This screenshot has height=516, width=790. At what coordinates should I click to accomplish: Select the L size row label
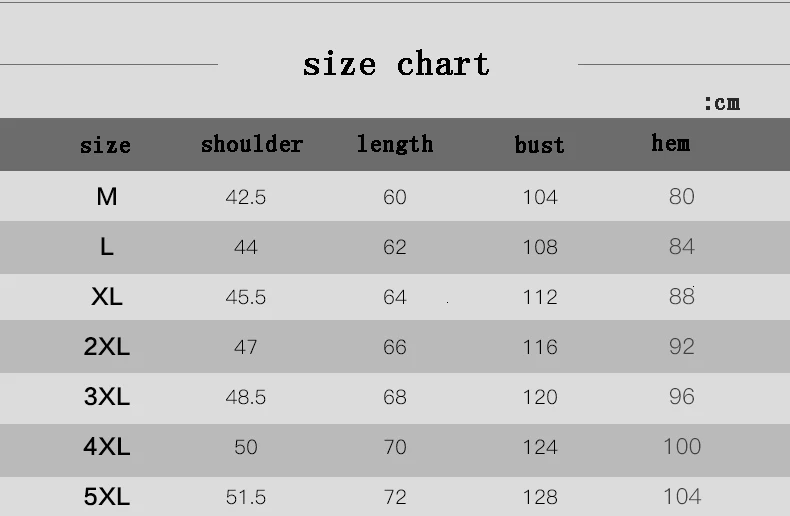click(x=107, y=247)
